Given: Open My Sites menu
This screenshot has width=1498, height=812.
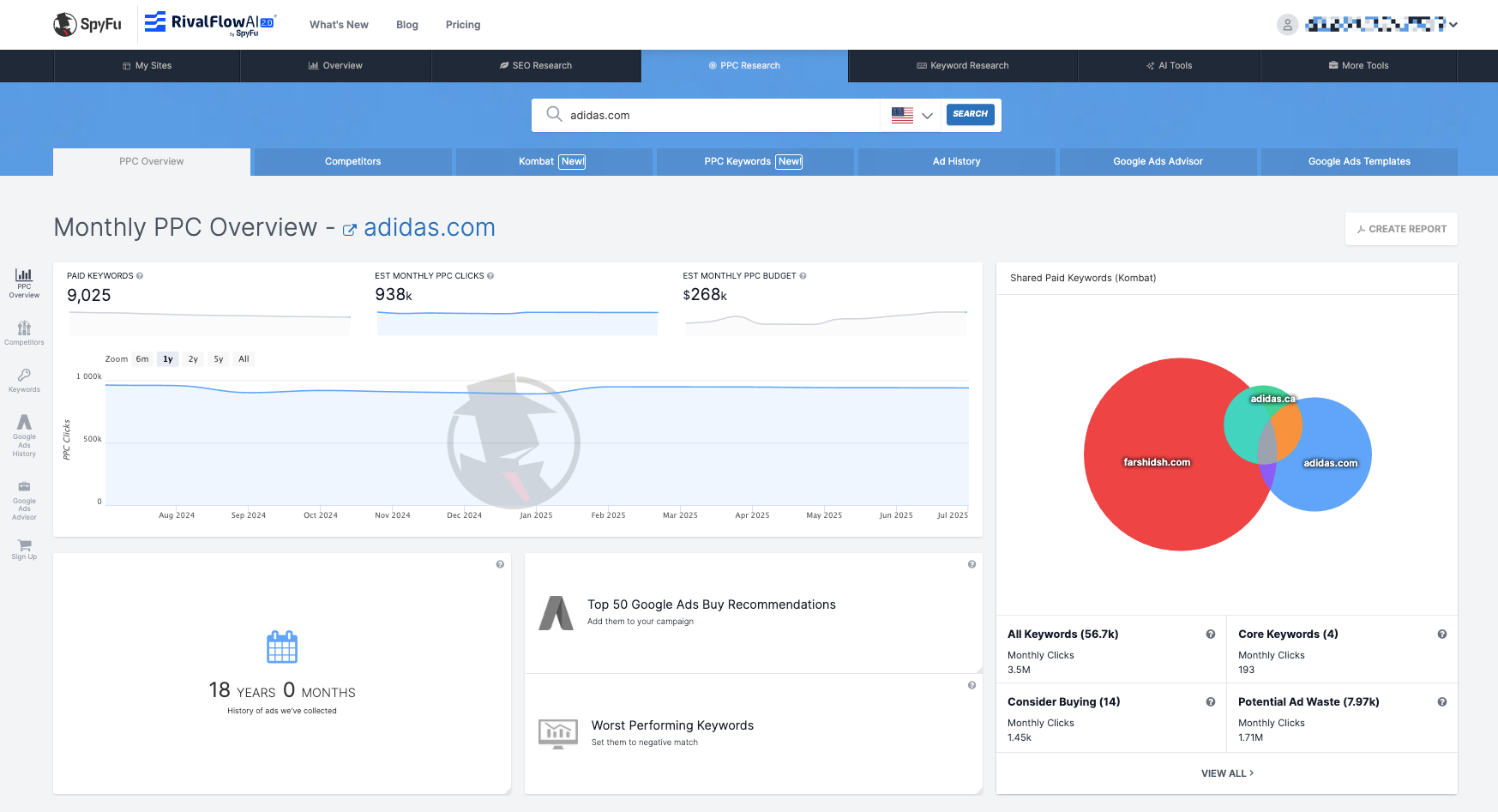Looking at the screenshot, I should (x=147, y=66).
